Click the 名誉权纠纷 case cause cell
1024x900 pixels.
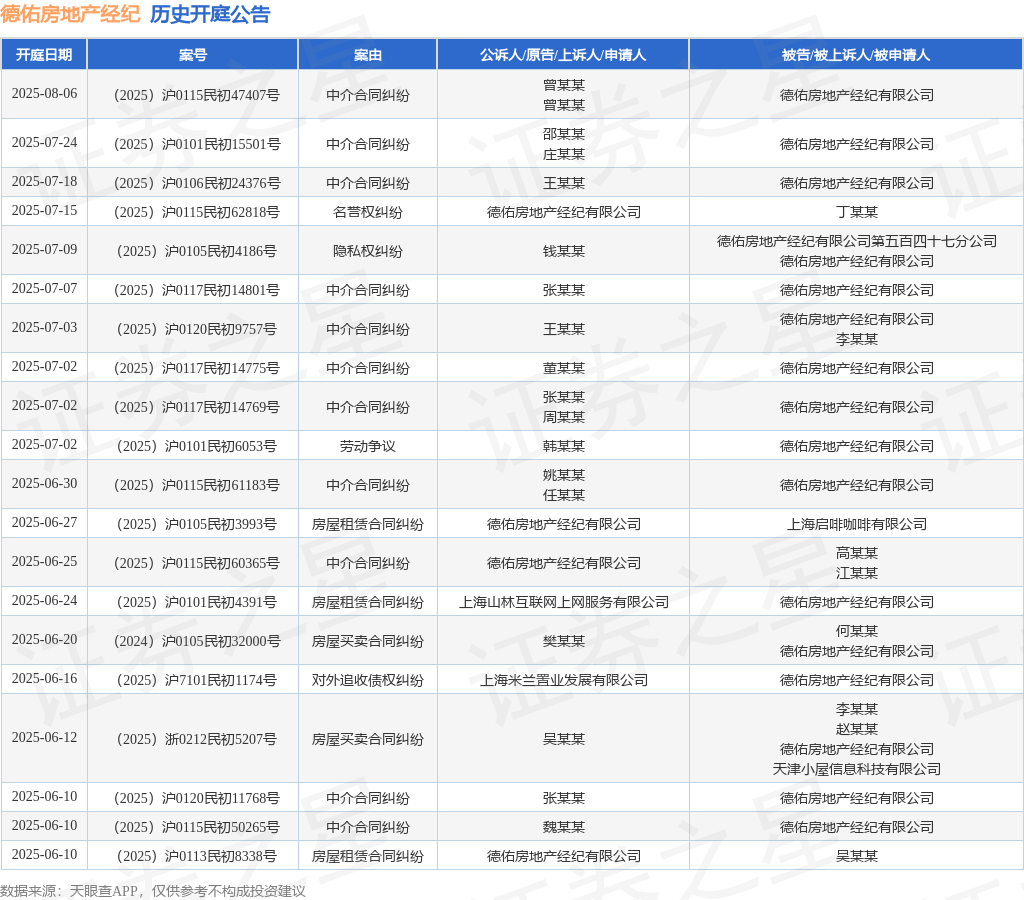click(368, 212)
